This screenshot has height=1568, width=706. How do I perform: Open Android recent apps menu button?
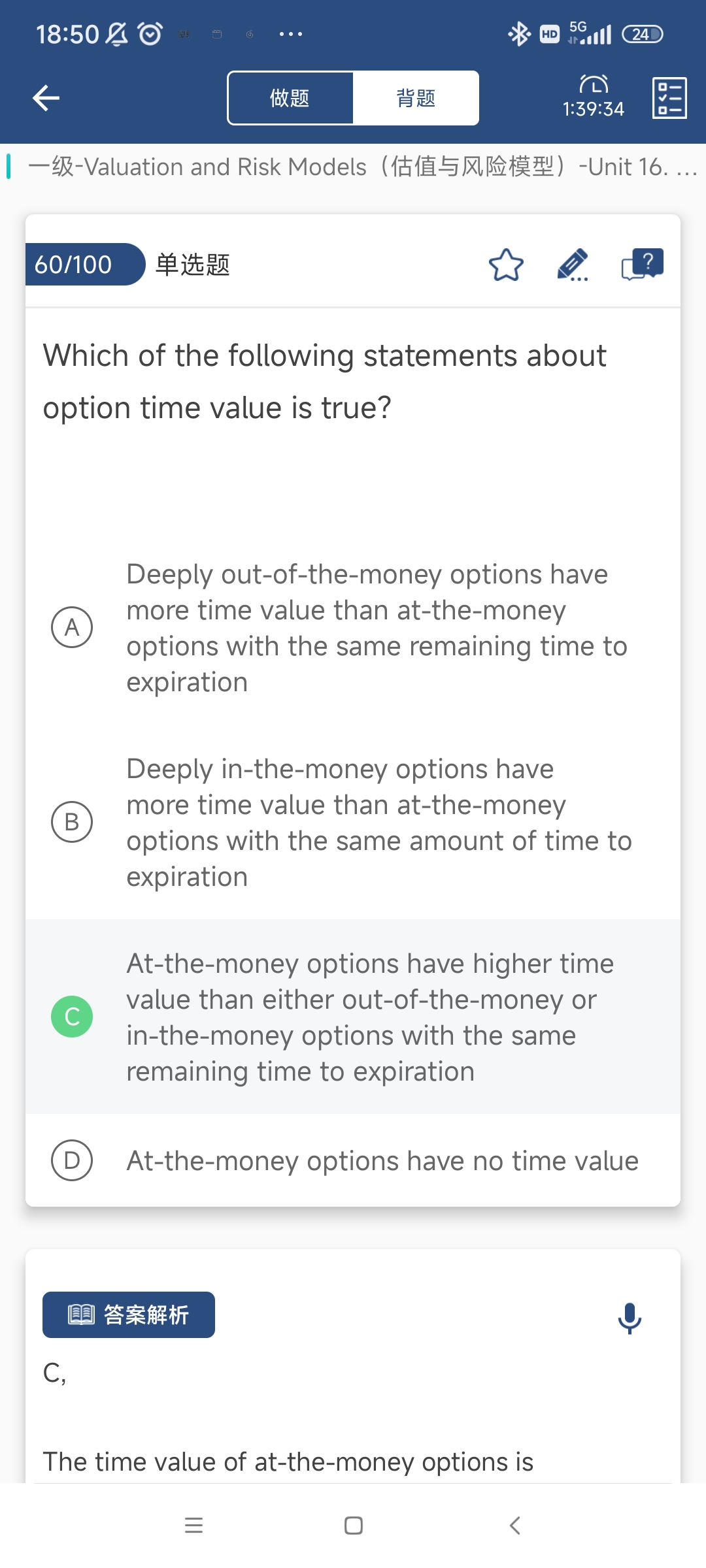(x=193, y=1526)
